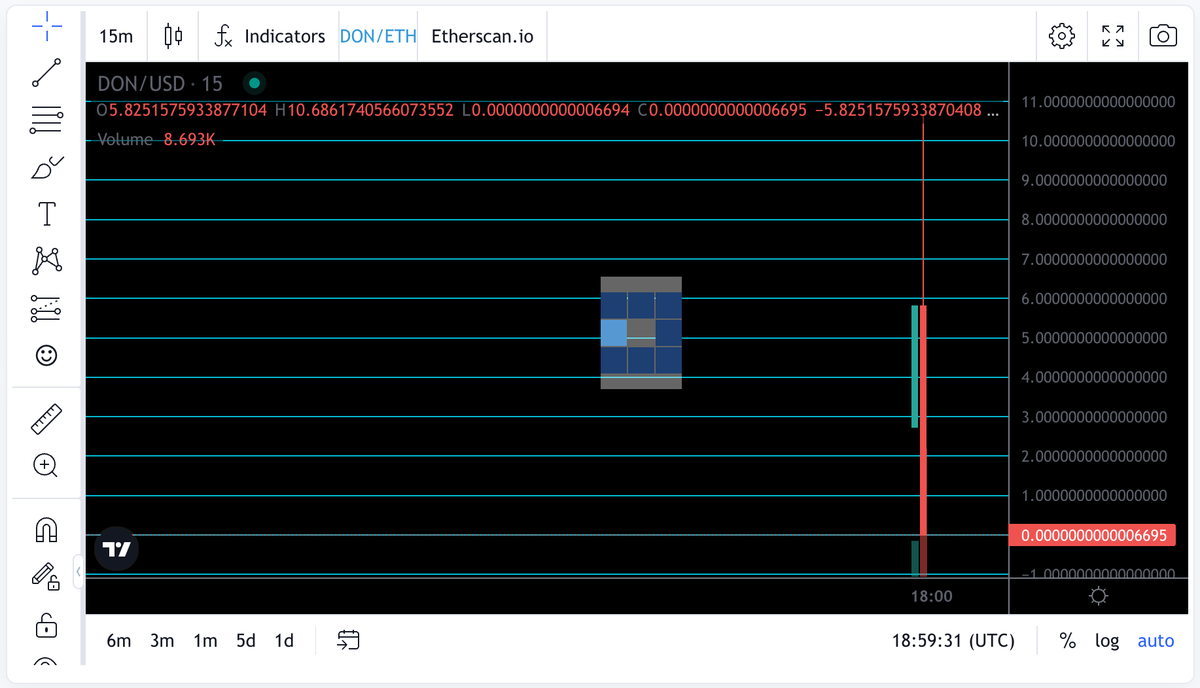The width and height of the screenshot is (1200, 688).
Task: Toggle percentage scale
Action: click(x=1068, y=641)
